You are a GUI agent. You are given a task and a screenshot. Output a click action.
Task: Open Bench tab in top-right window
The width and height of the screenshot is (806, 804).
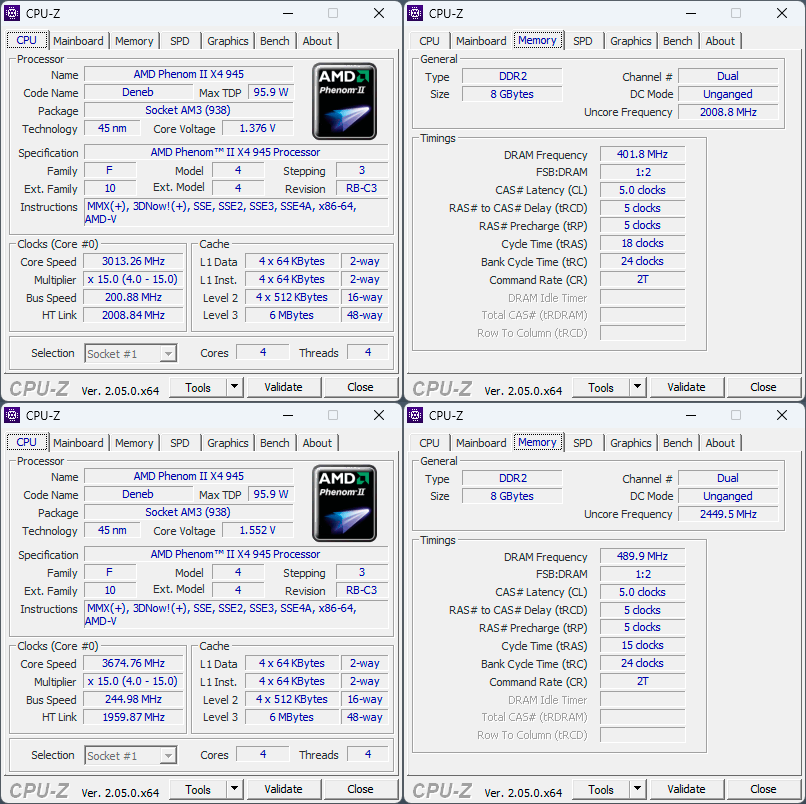tap(677, 41)
